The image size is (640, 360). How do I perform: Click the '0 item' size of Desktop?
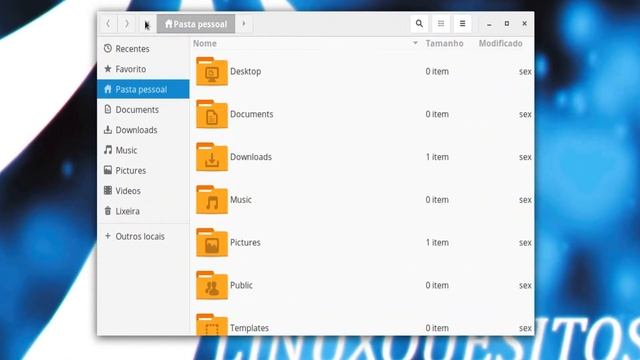(x=437, y=71)
